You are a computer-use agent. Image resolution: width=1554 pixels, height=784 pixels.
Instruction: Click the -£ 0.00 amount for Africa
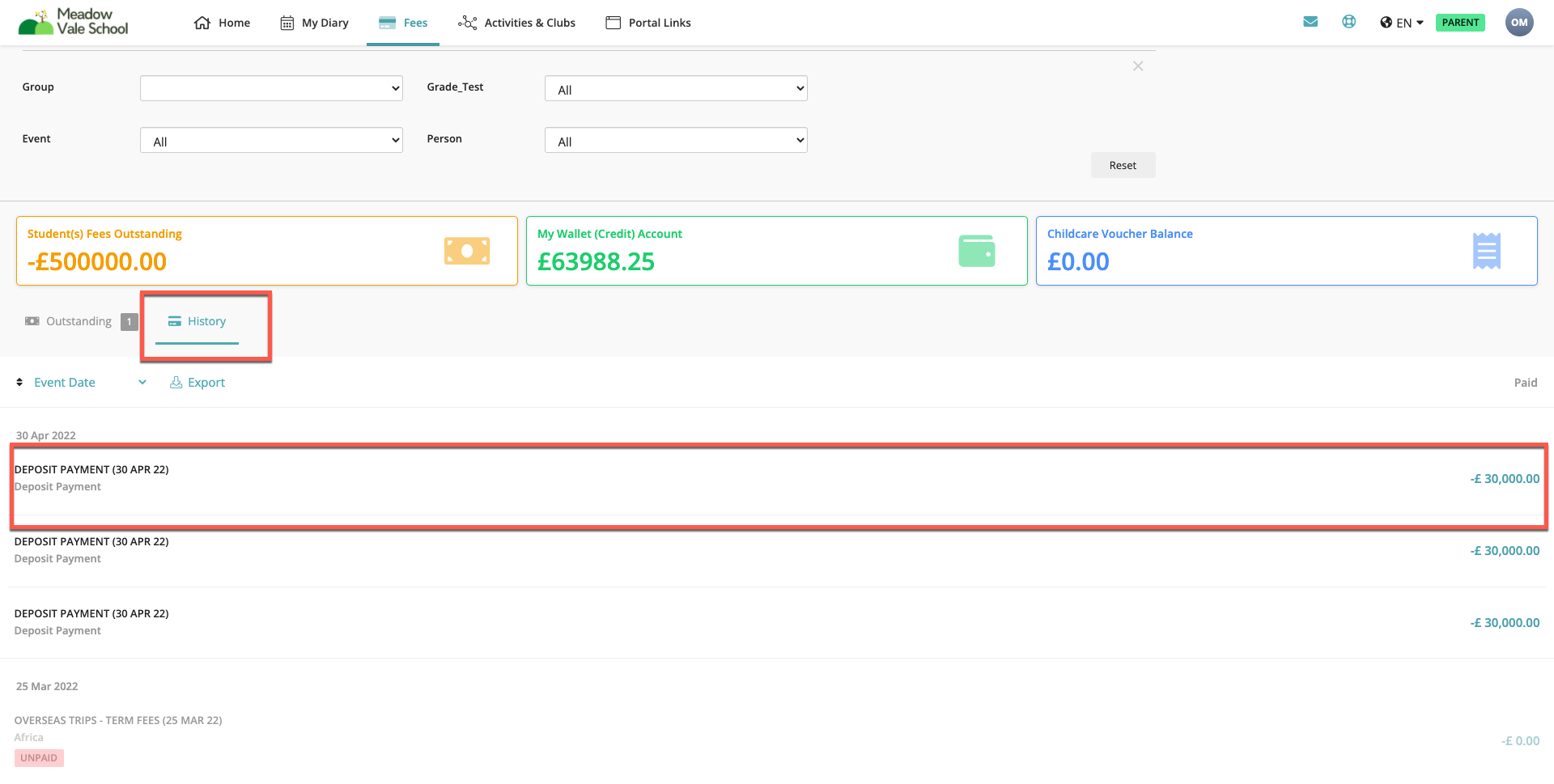[1520, 740]
